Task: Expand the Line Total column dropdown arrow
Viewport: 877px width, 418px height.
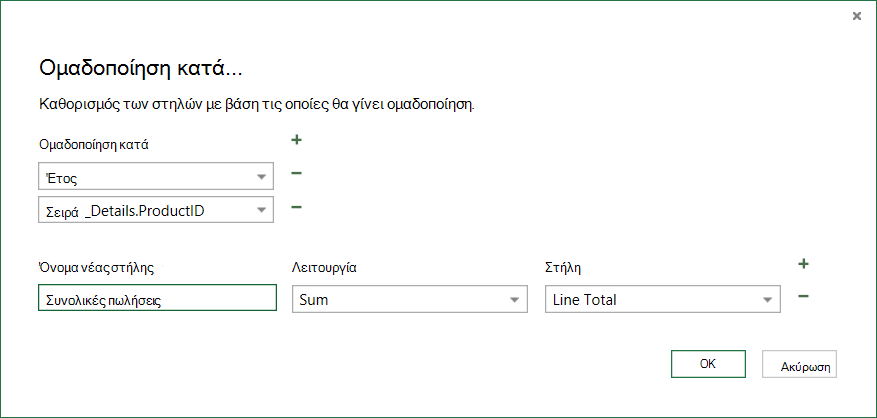Action: (x=767, y=300)
